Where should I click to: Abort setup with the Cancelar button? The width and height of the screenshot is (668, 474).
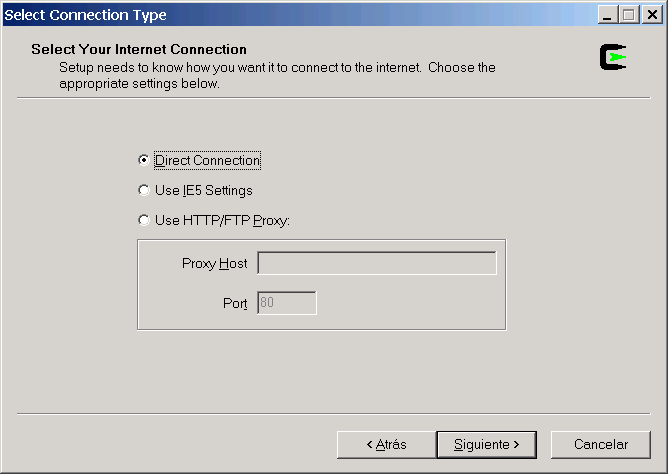click(x=601, y=445)
